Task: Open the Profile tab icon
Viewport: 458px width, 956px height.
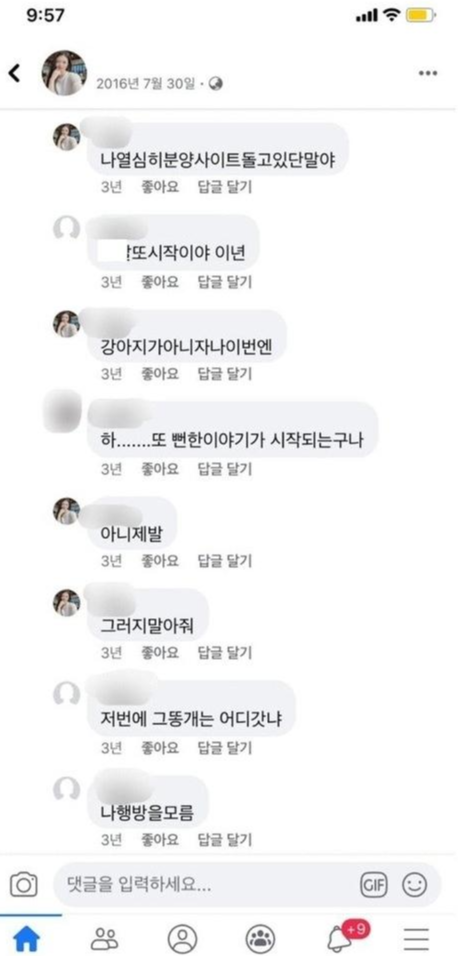Action: (x=182, y=939)
